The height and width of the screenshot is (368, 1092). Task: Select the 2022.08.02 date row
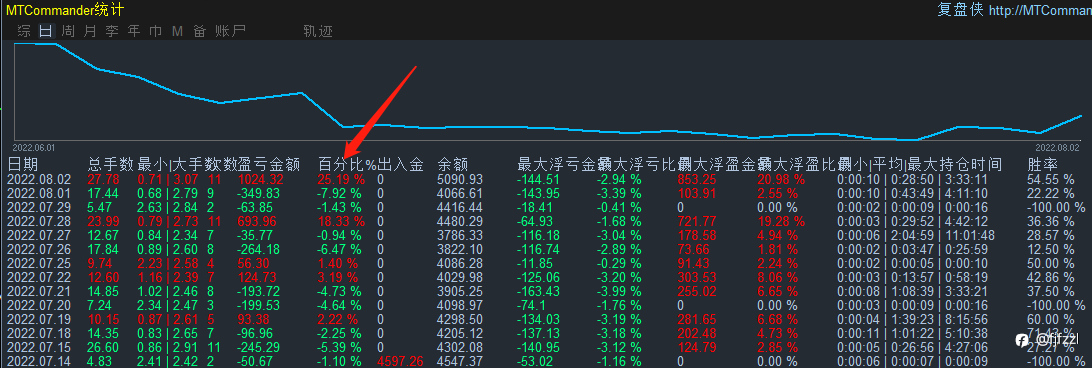point(546,179)
